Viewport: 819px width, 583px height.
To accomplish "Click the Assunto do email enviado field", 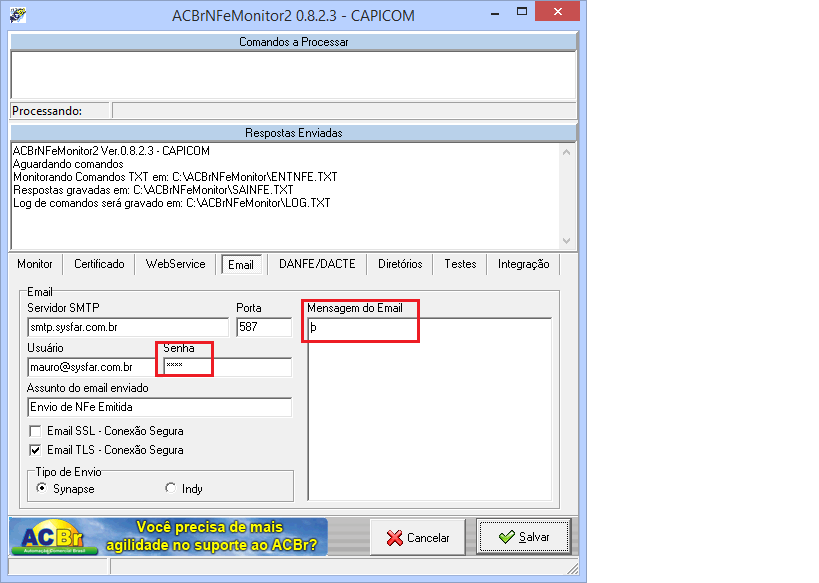I will [159, 407].
